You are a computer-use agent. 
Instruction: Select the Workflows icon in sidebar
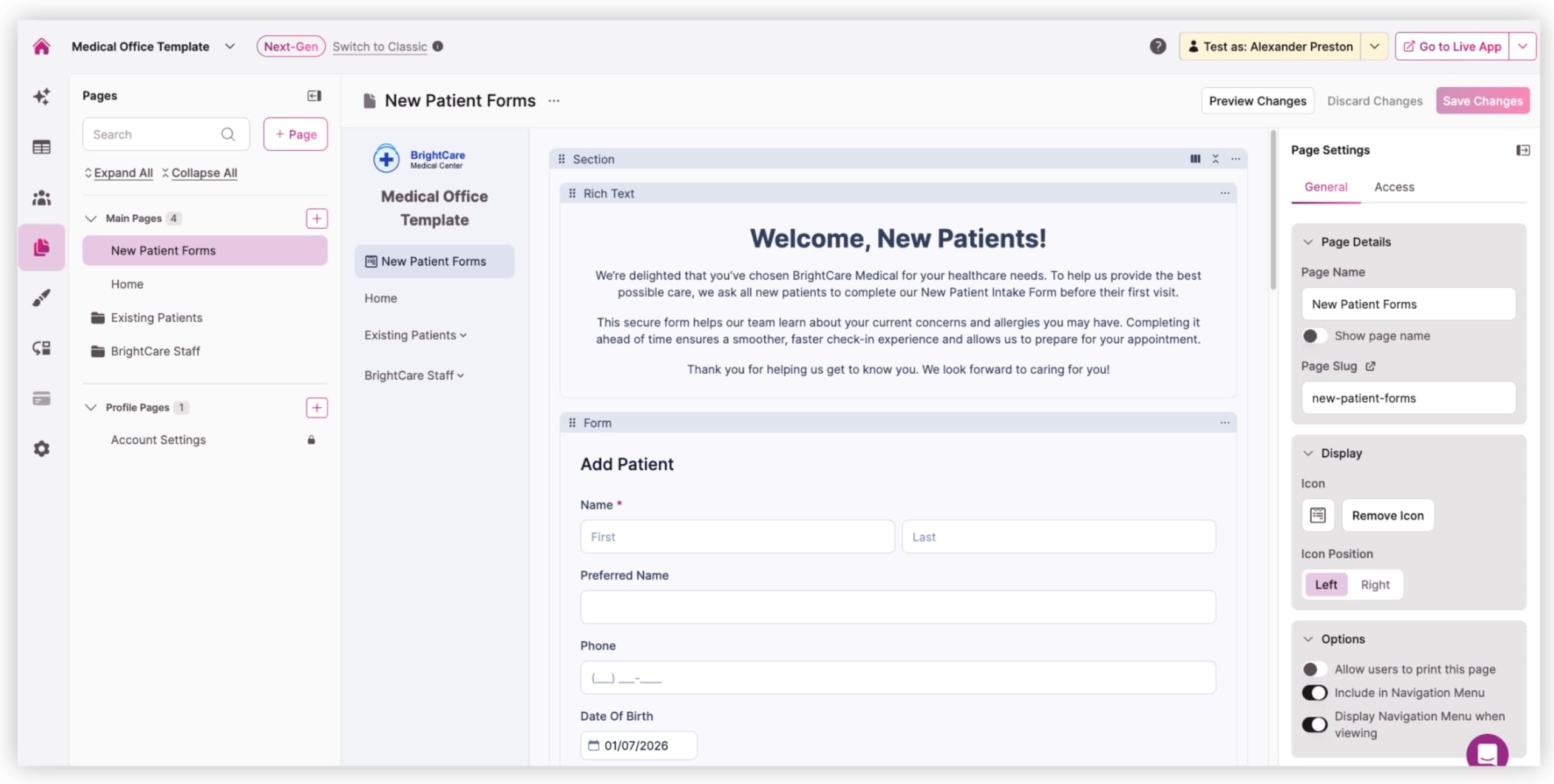[x=41, y=348]
